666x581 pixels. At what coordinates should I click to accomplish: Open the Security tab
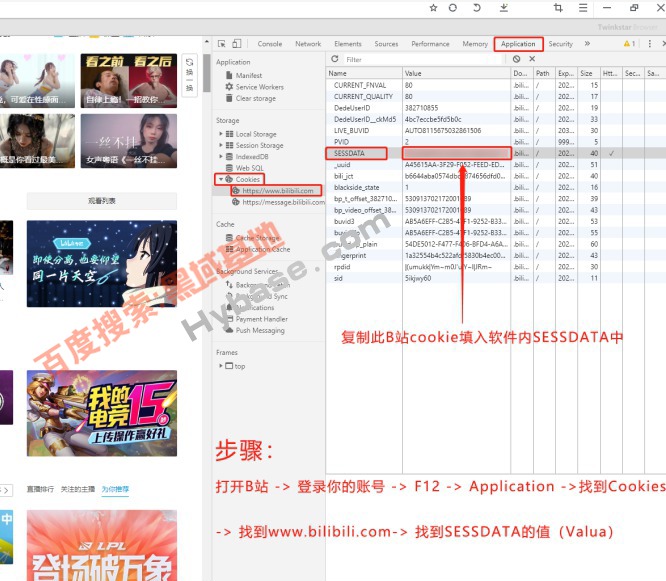pos(561,44)
